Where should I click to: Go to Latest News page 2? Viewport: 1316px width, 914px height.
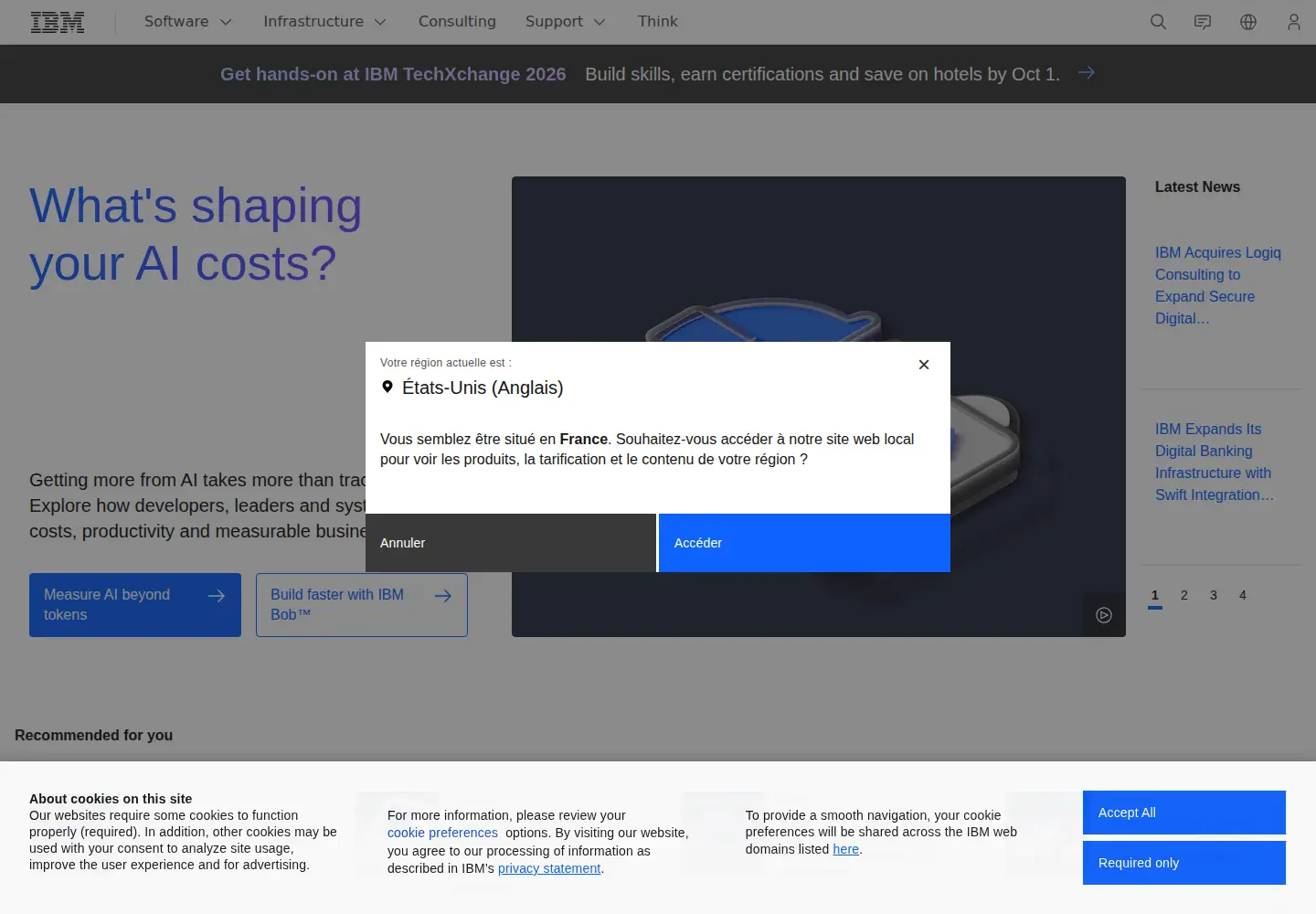pyautogui.click(x=1184, y=595)
